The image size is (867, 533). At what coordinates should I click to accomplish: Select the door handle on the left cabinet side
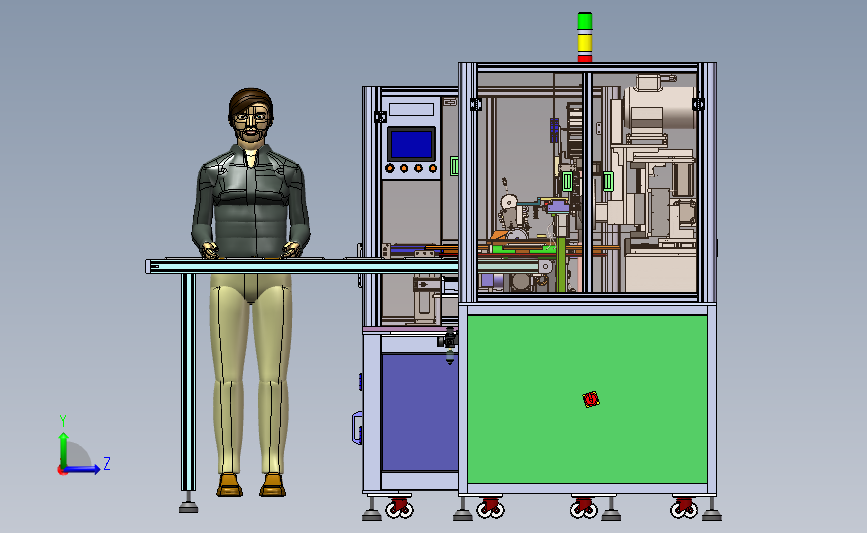tap(357, 428)
